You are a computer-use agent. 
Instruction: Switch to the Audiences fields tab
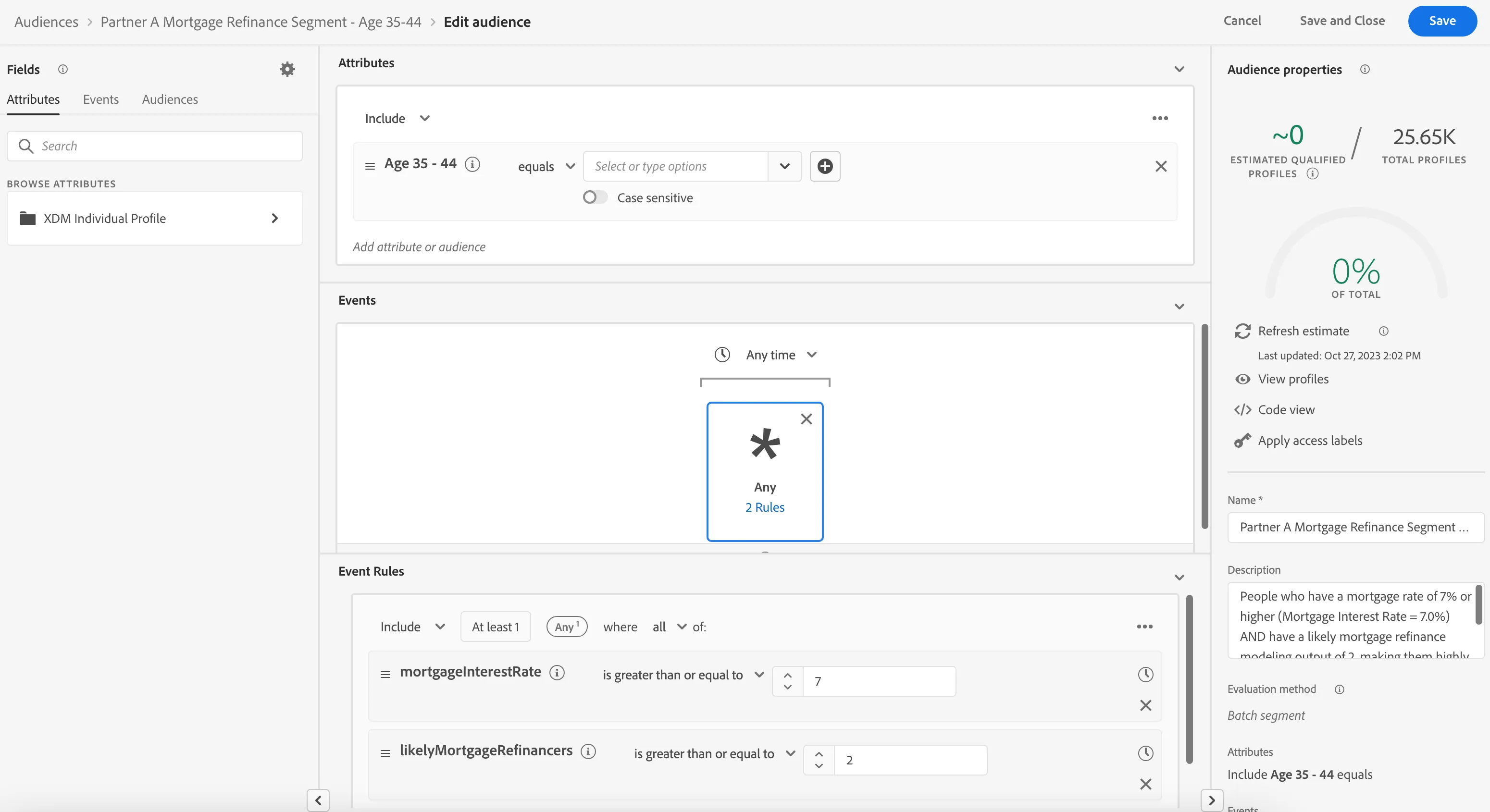point(170,99)
